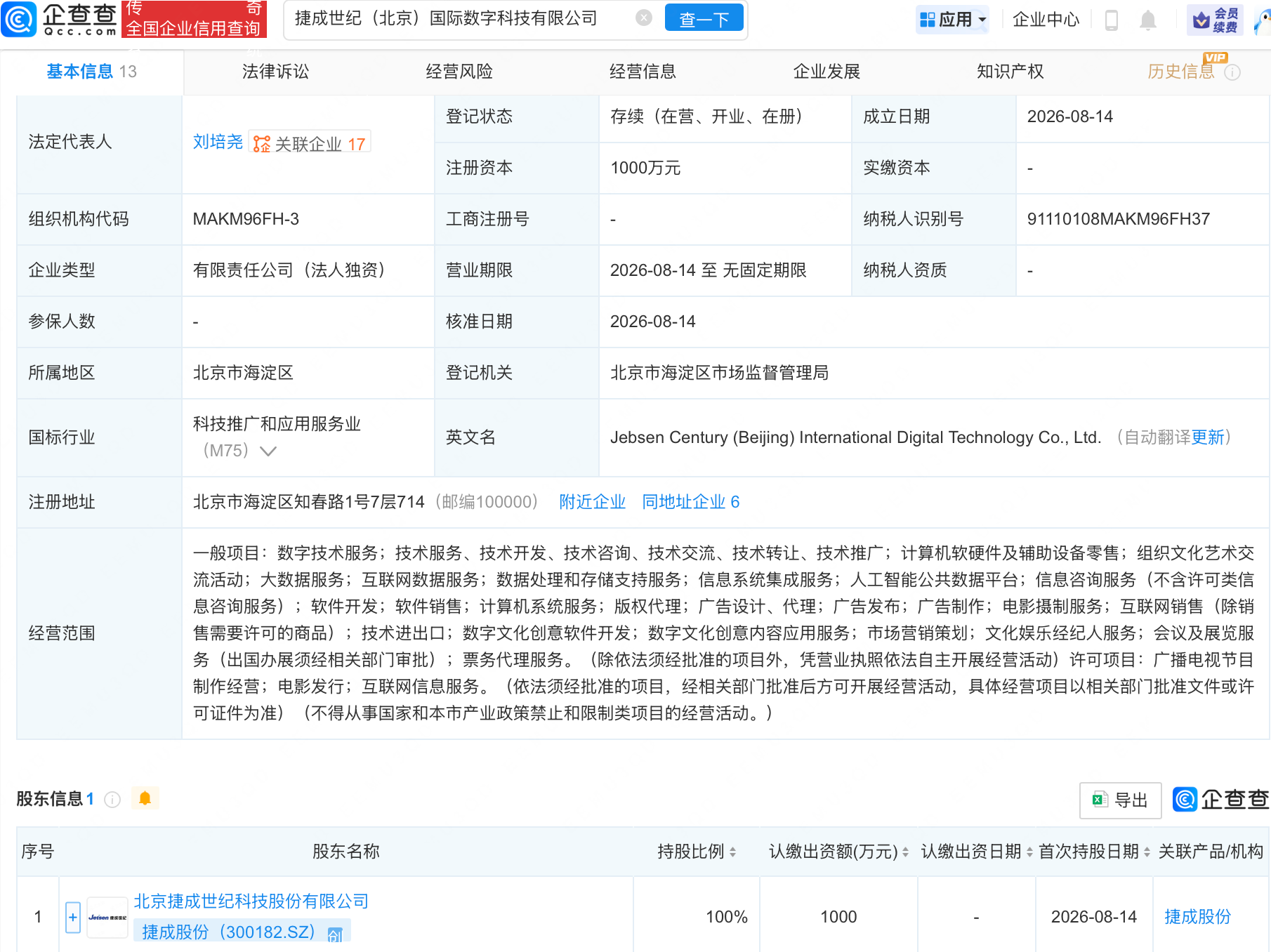
Task: Click the 查一下 search button
Action: click(x=704, y=19)
